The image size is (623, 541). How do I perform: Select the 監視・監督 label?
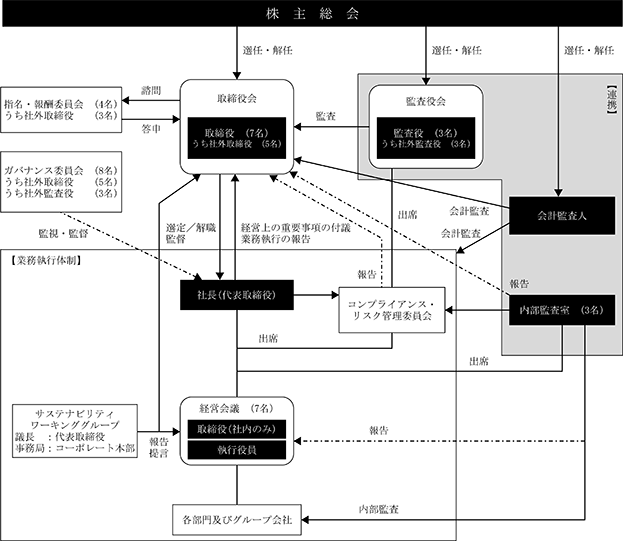click(63, 234)
